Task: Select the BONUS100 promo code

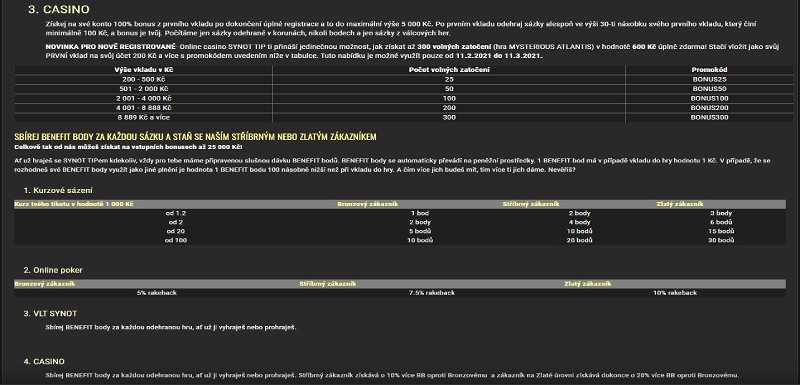Action: 709,98
